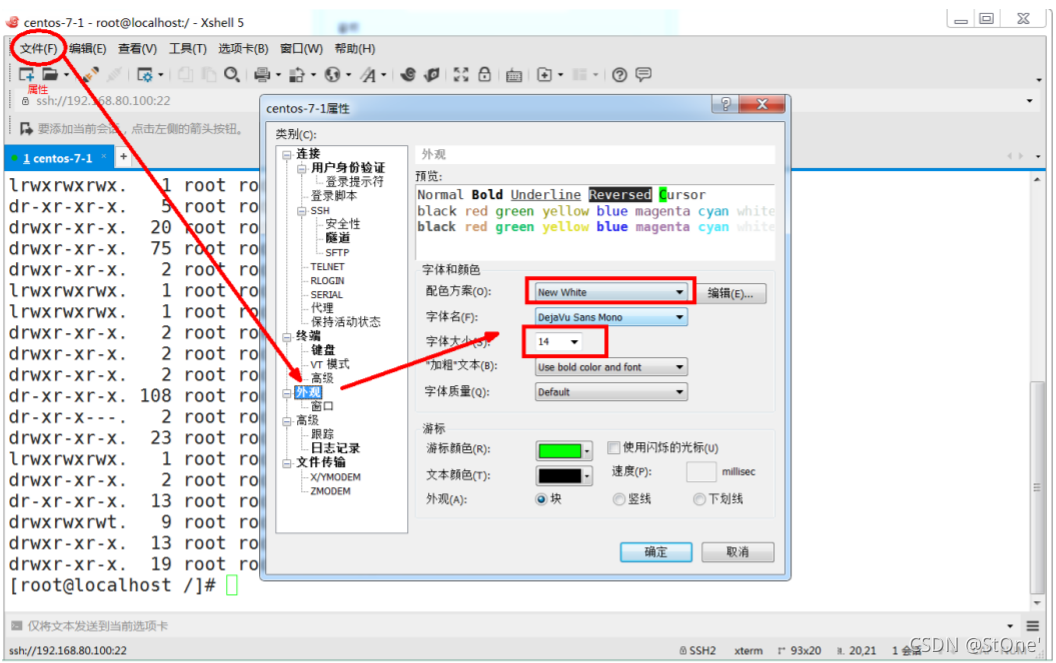1056x663 pixels.
Task: Select the 下划线 cursor appearance radio
Action: (x=699, y=499)
